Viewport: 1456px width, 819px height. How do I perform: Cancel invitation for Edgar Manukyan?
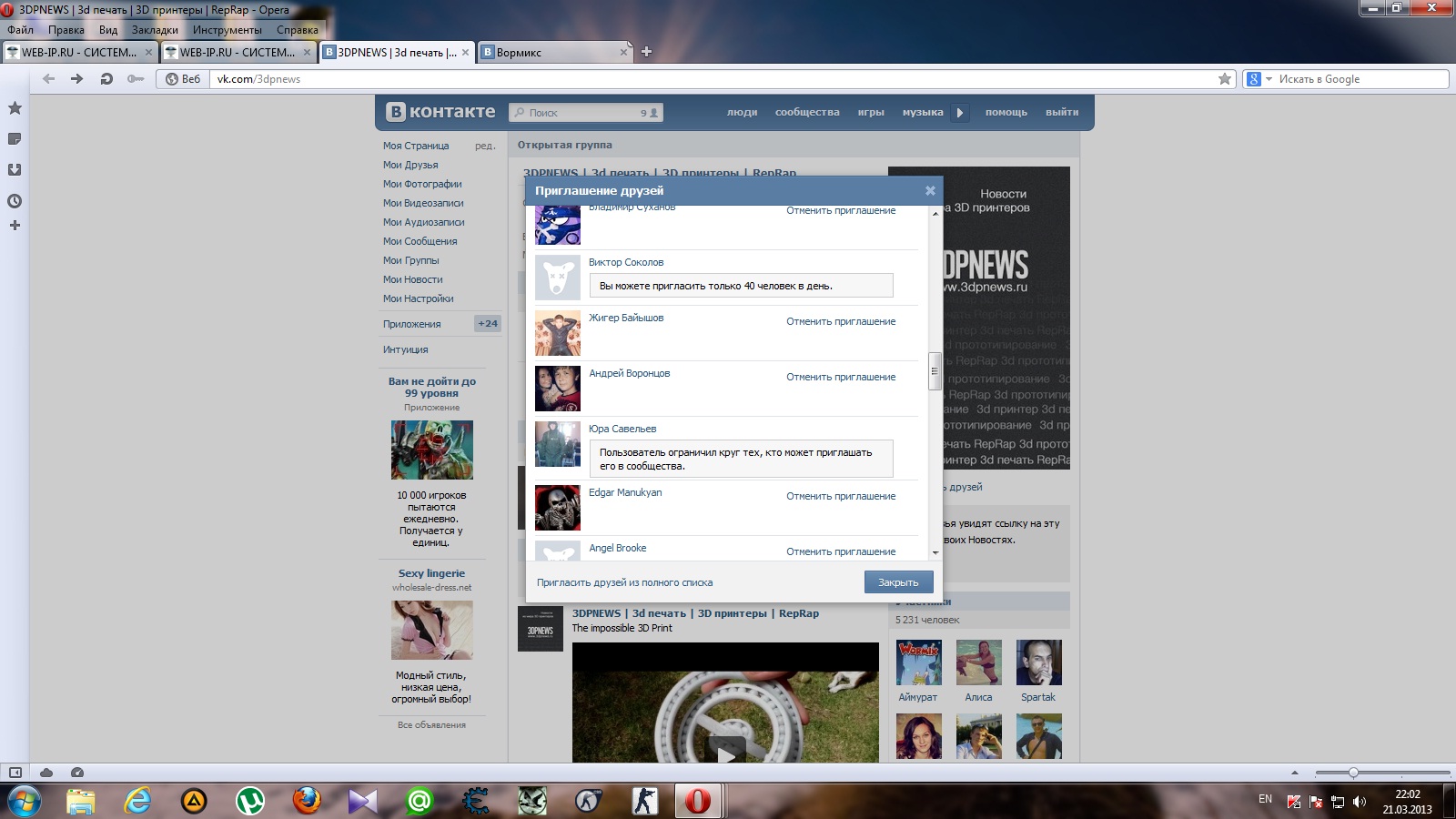tap(841, 496)
